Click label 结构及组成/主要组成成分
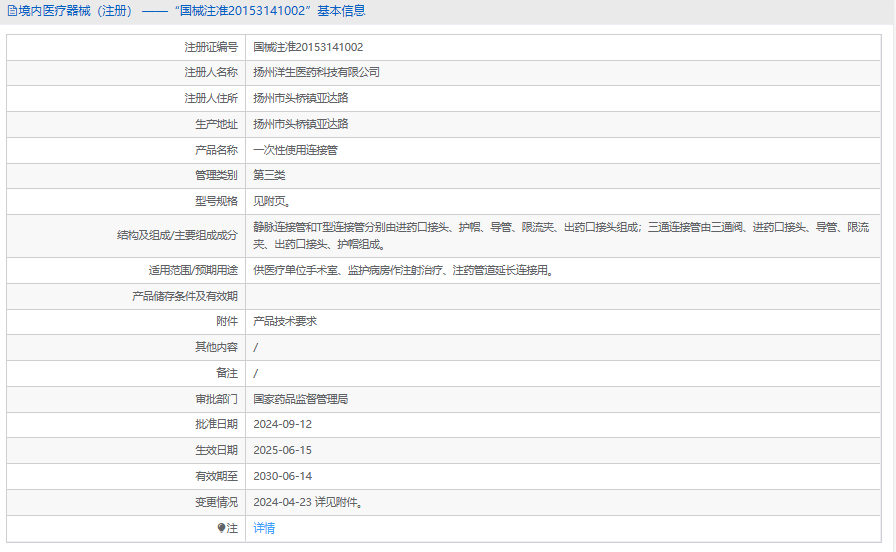896x552 pixels. tap(177, 235)
